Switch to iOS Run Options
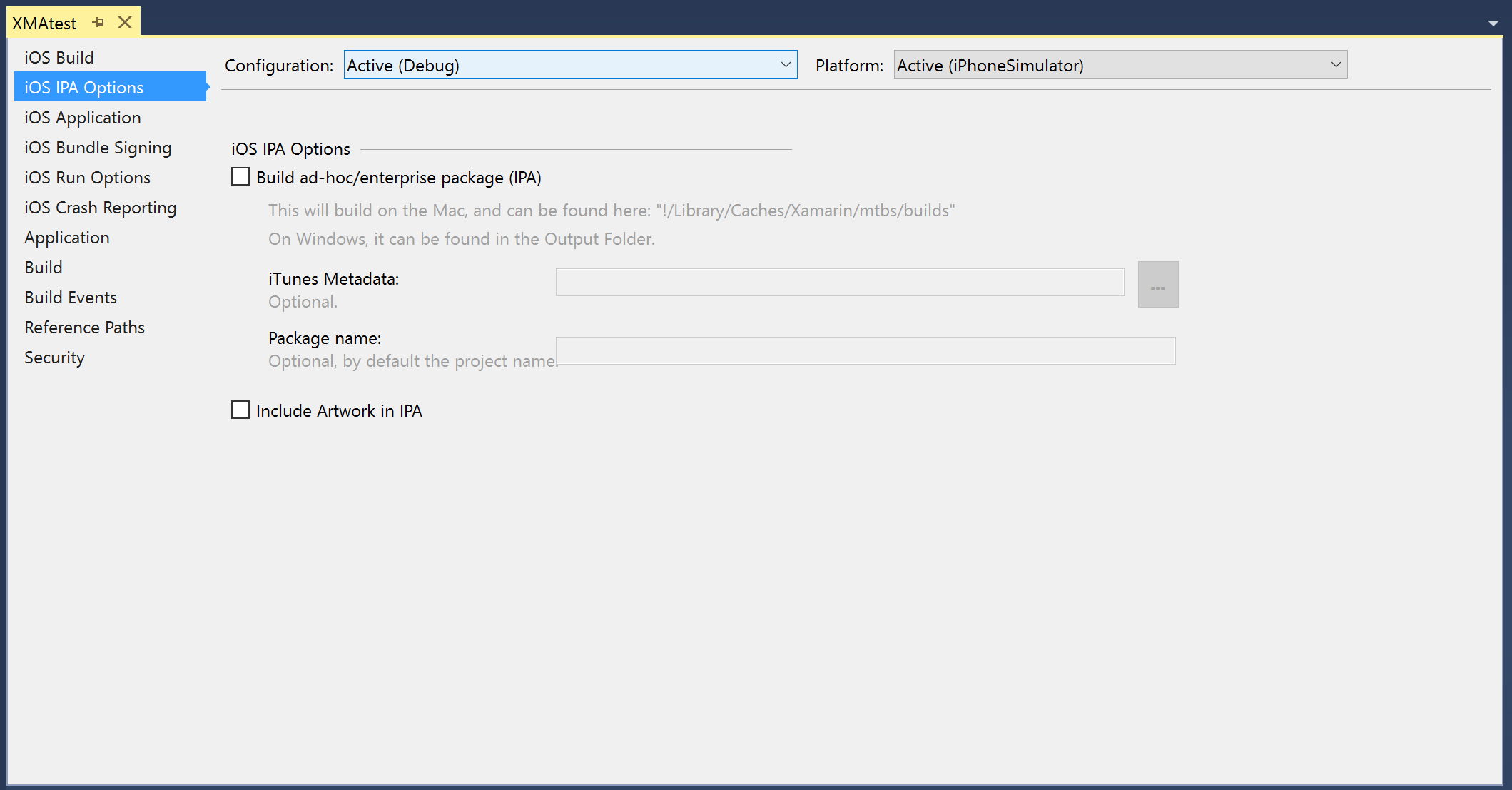The height and width of the screenshot is (790, 1512). point(87,178)
